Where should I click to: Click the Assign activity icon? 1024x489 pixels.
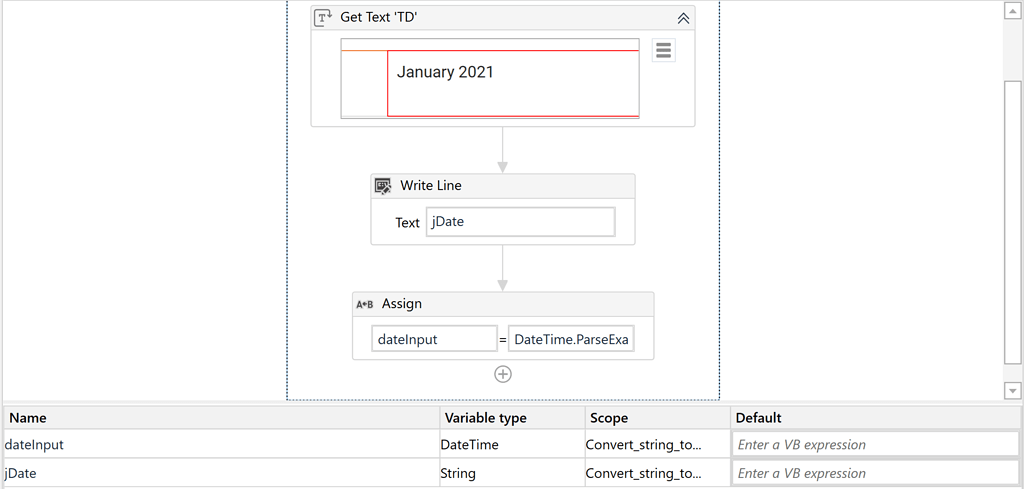click(365, 304)
